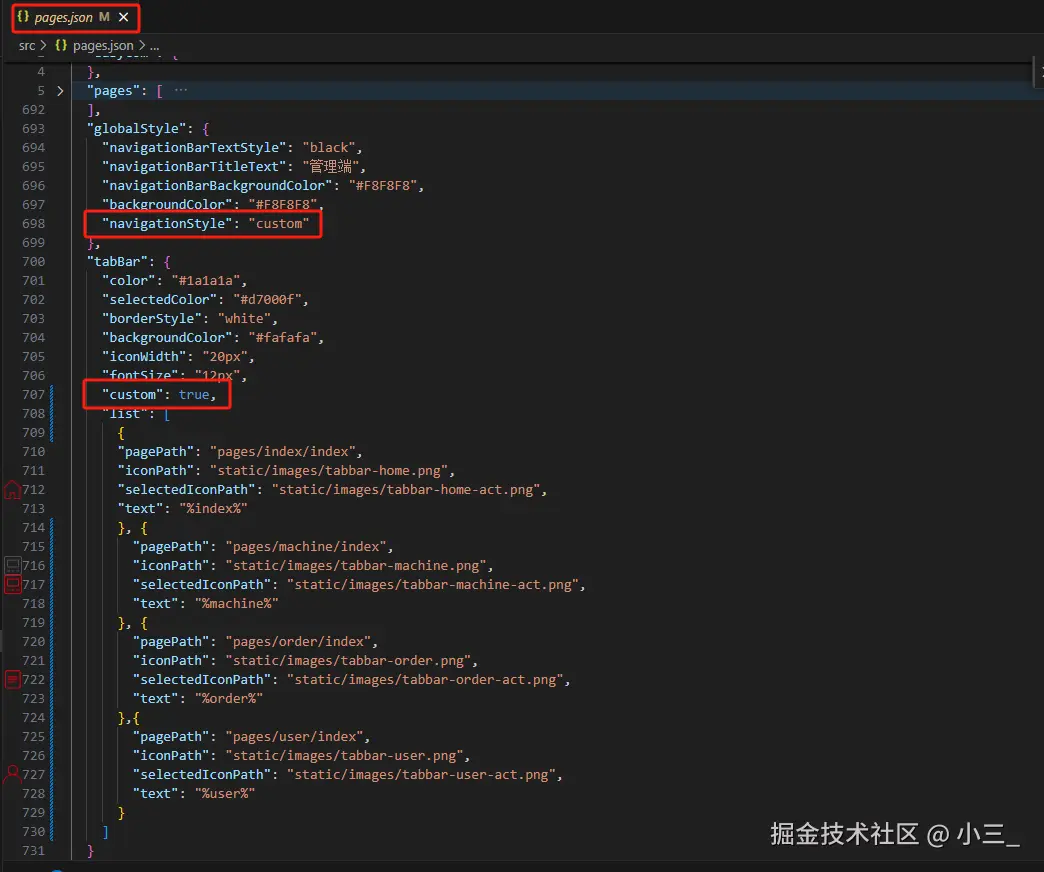
Task: Click the true value on line 707
Action: click(x=194, y=395)
